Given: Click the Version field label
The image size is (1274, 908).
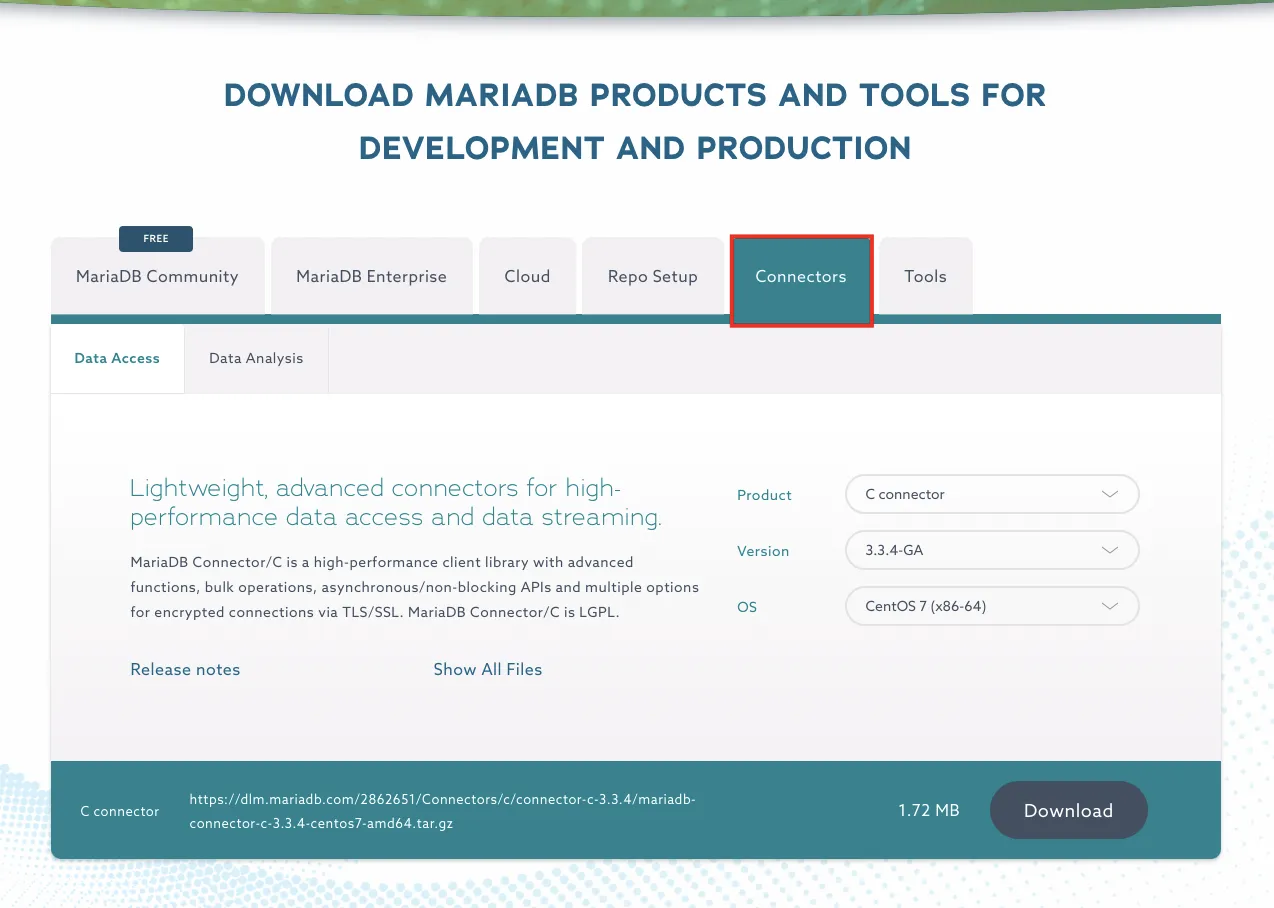Looking at the screenshot, I should [763, 551].
